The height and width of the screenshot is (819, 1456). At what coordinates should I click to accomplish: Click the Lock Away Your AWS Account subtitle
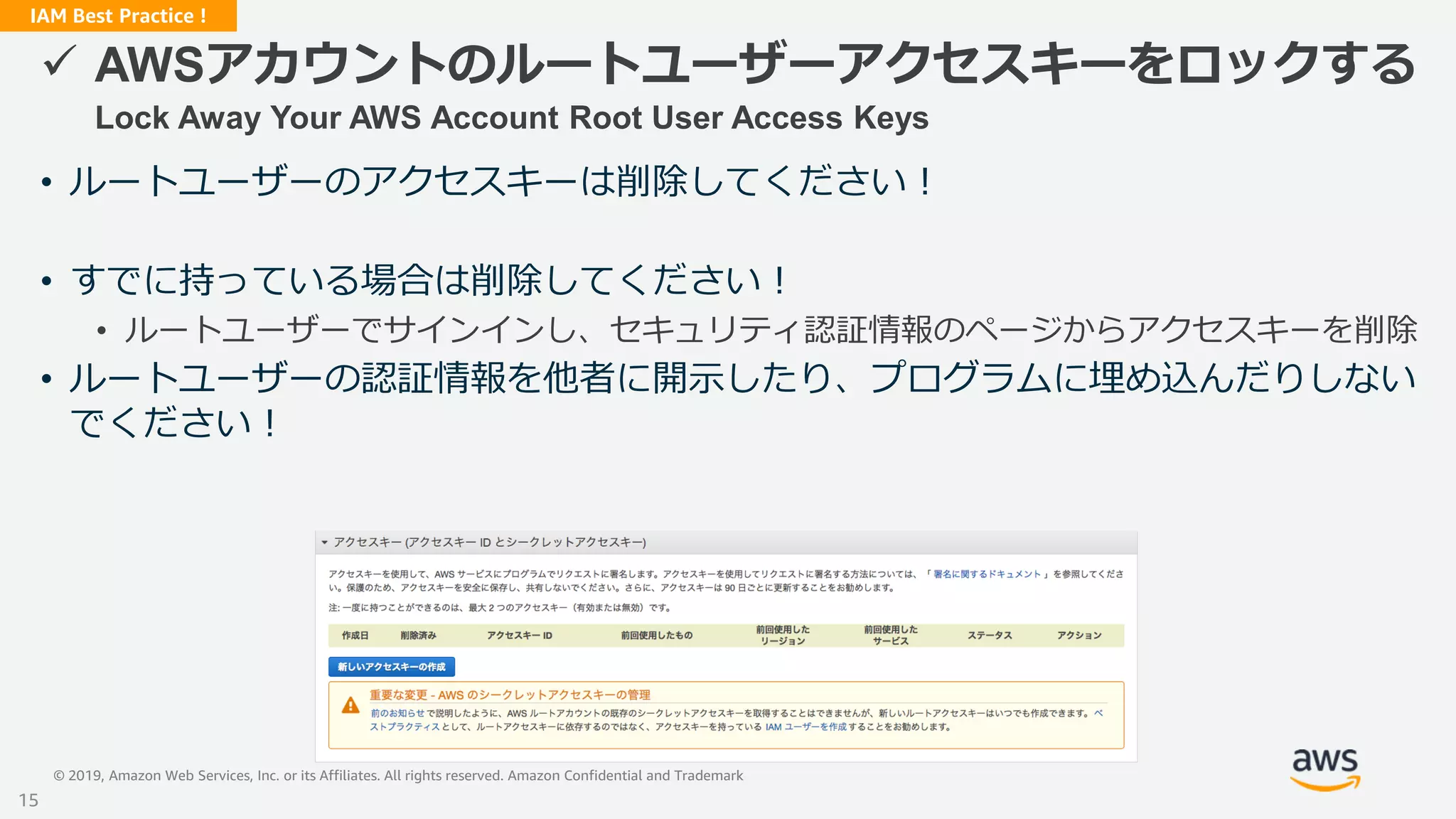point(512,118)
